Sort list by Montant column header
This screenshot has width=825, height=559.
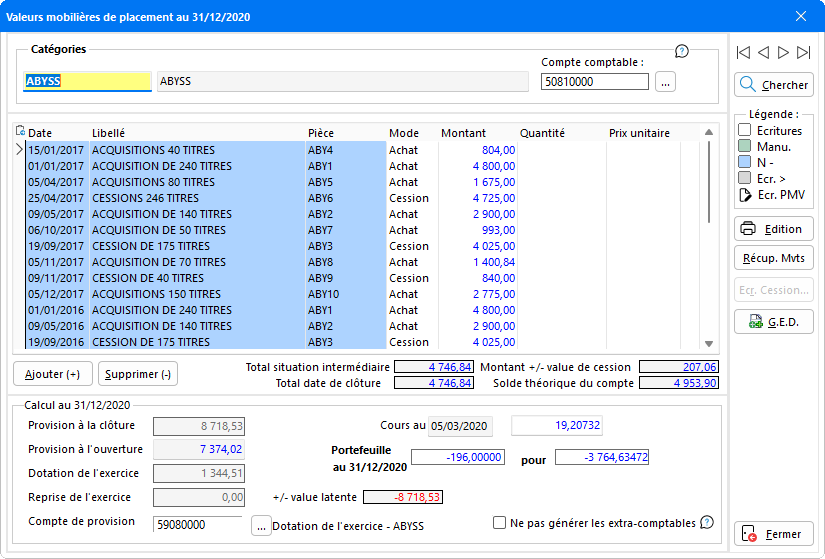coord(463,133)
